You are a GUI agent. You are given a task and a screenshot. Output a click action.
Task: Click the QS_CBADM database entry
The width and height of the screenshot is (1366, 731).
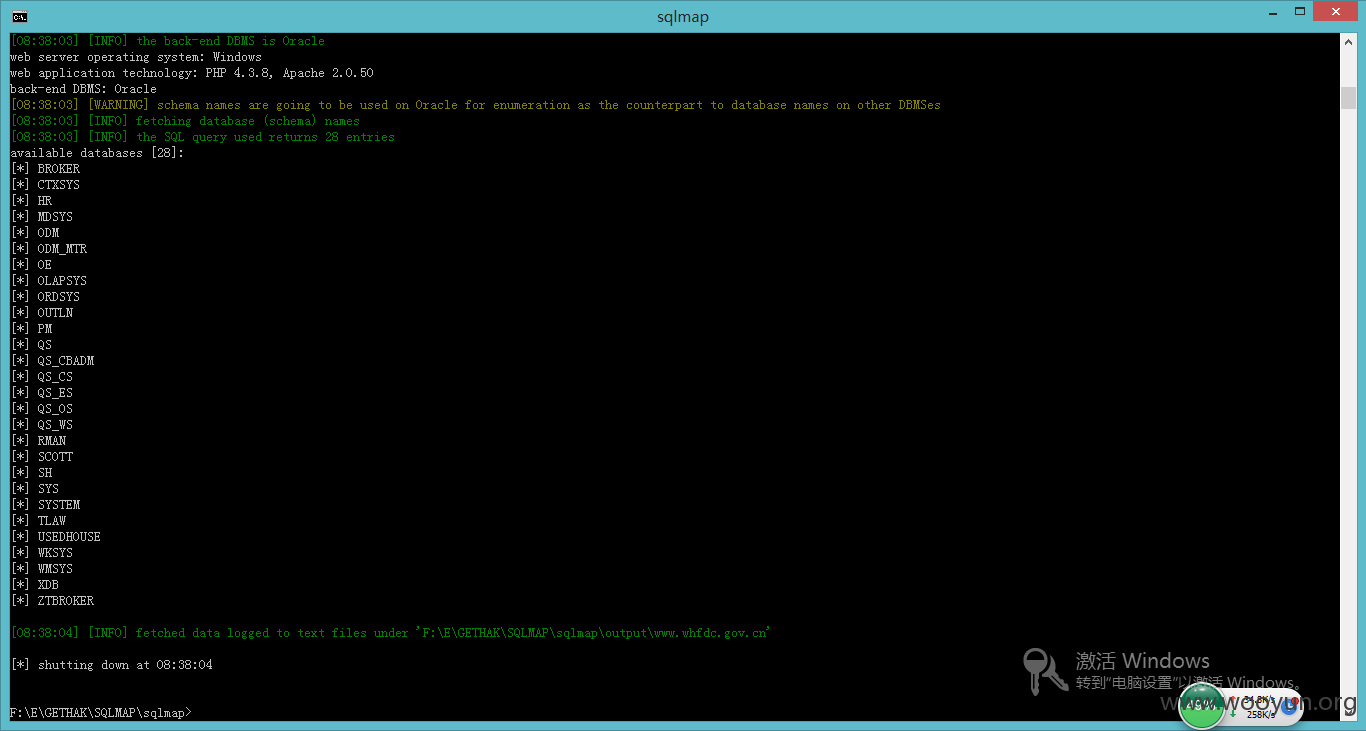pos(52,361)
